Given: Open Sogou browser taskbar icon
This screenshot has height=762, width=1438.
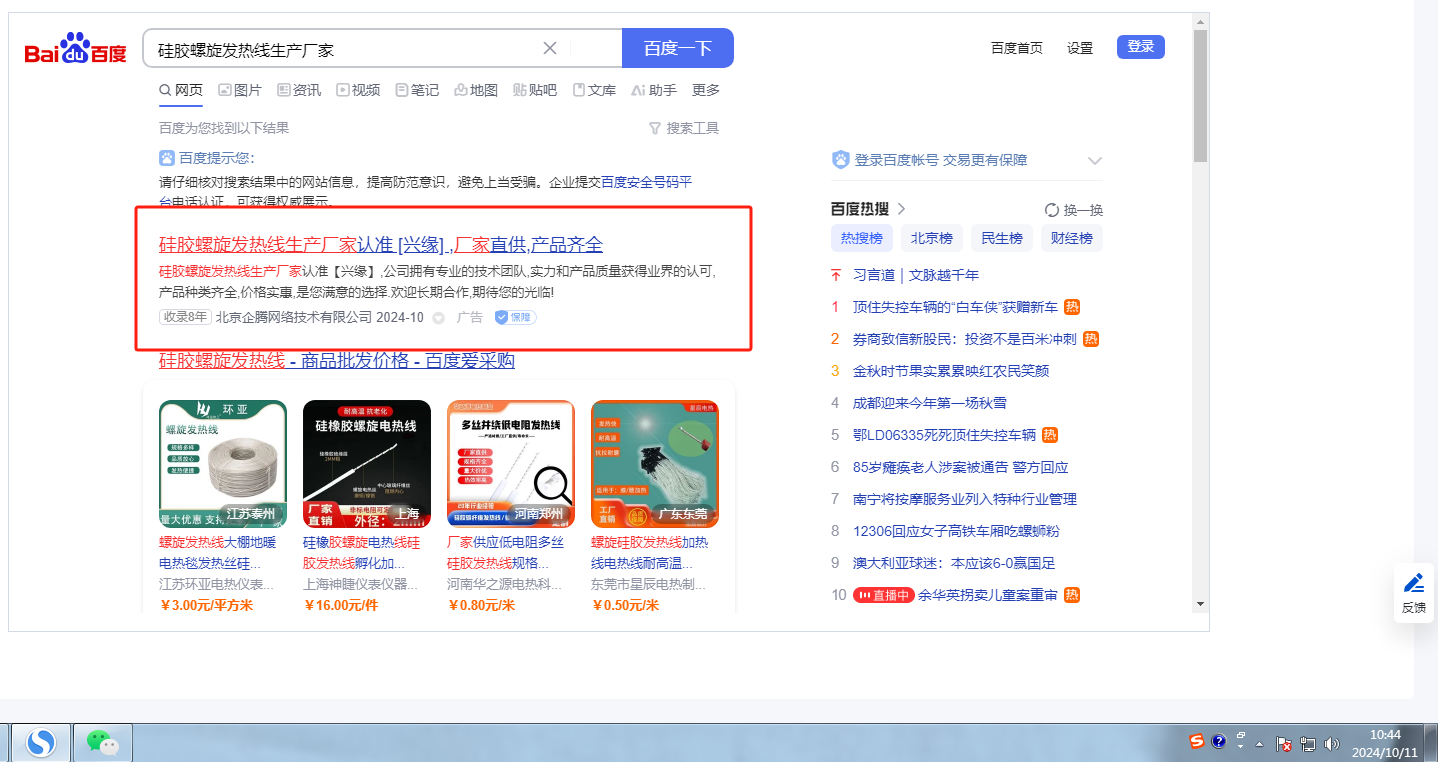Looking at the screenshot, I should 41,741.
